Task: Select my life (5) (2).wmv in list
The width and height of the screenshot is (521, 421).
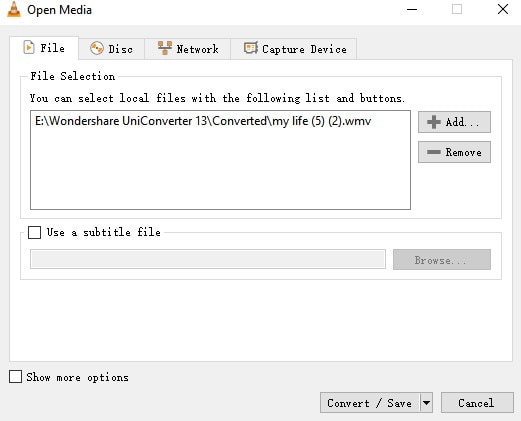Action: pos(203,121)
